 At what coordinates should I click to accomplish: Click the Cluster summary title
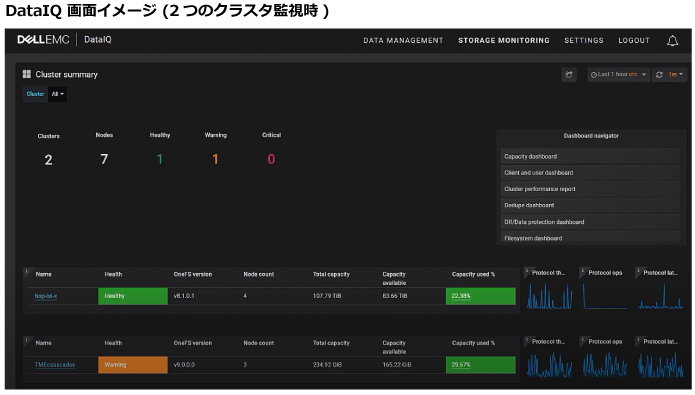pos(66,74)
